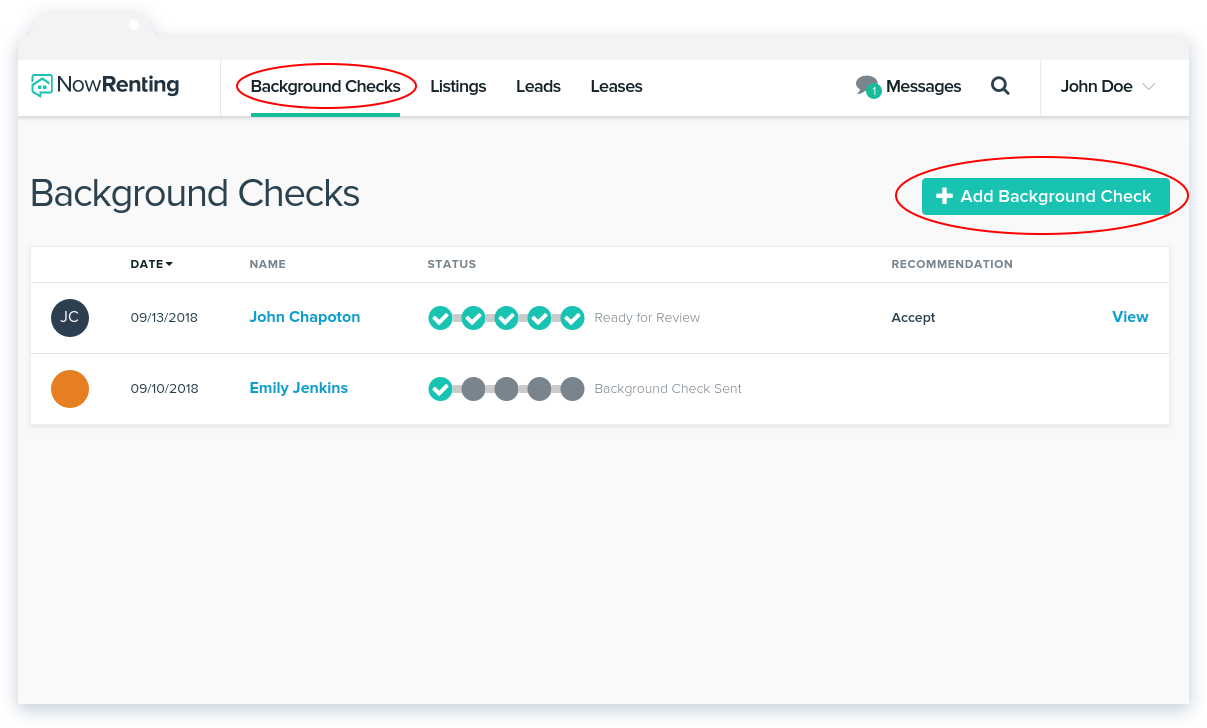Go to the Listings tab
The image size is (1207, 728).
pyautogui.click(x=458, y=86)
